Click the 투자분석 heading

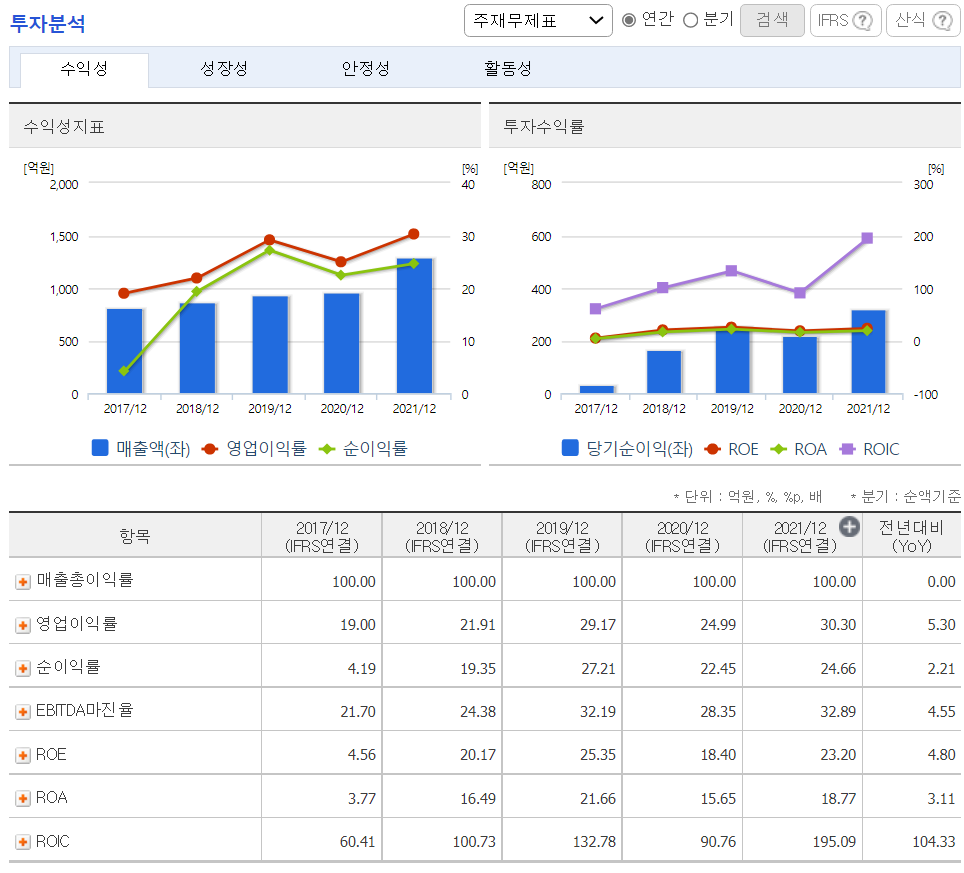point(48,23)
